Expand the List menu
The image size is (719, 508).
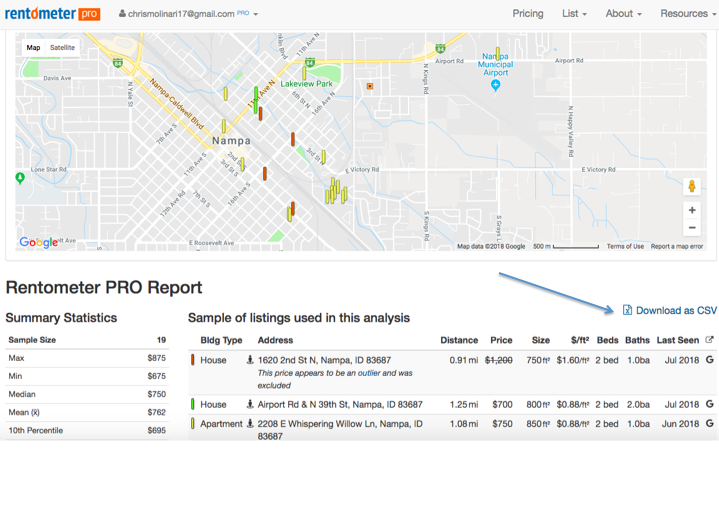575,14
